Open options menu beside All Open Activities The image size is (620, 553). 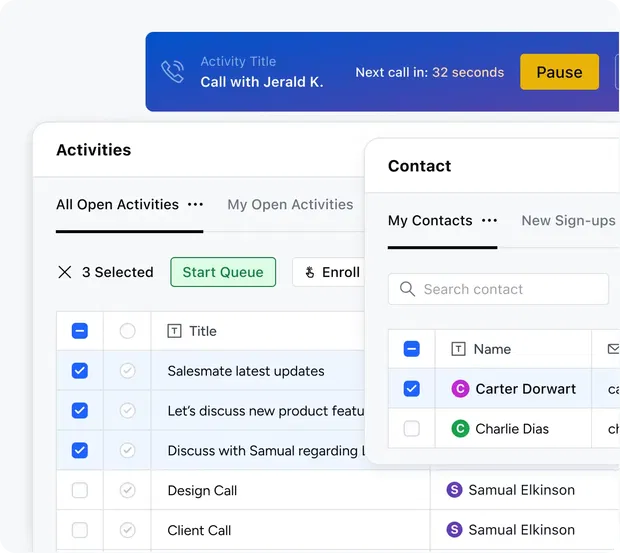[195, 204]
